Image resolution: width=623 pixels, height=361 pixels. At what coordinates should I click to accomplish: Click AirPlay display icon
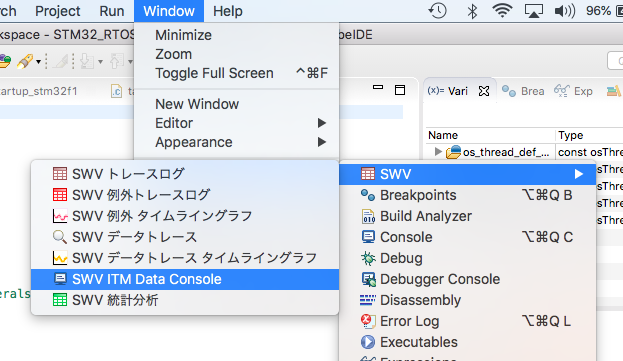click(534, 11)
